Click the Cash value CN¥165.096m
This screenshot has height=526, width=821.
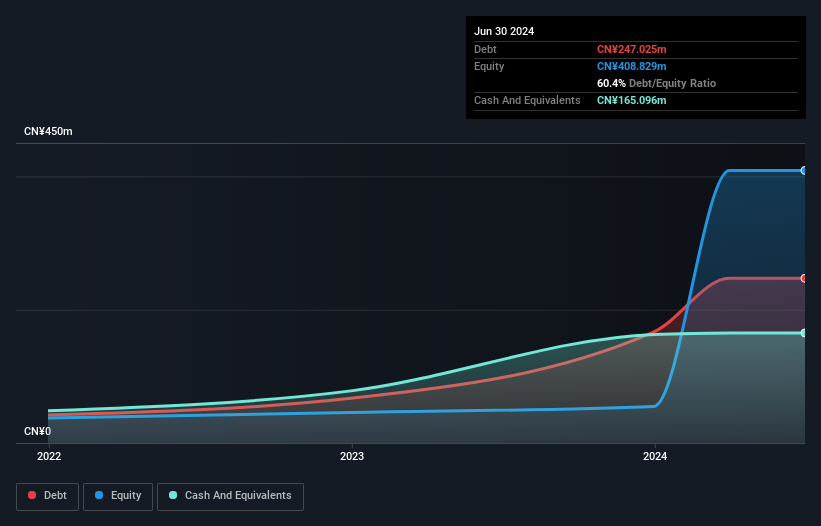pyautogui.click(x=631, y=100)
